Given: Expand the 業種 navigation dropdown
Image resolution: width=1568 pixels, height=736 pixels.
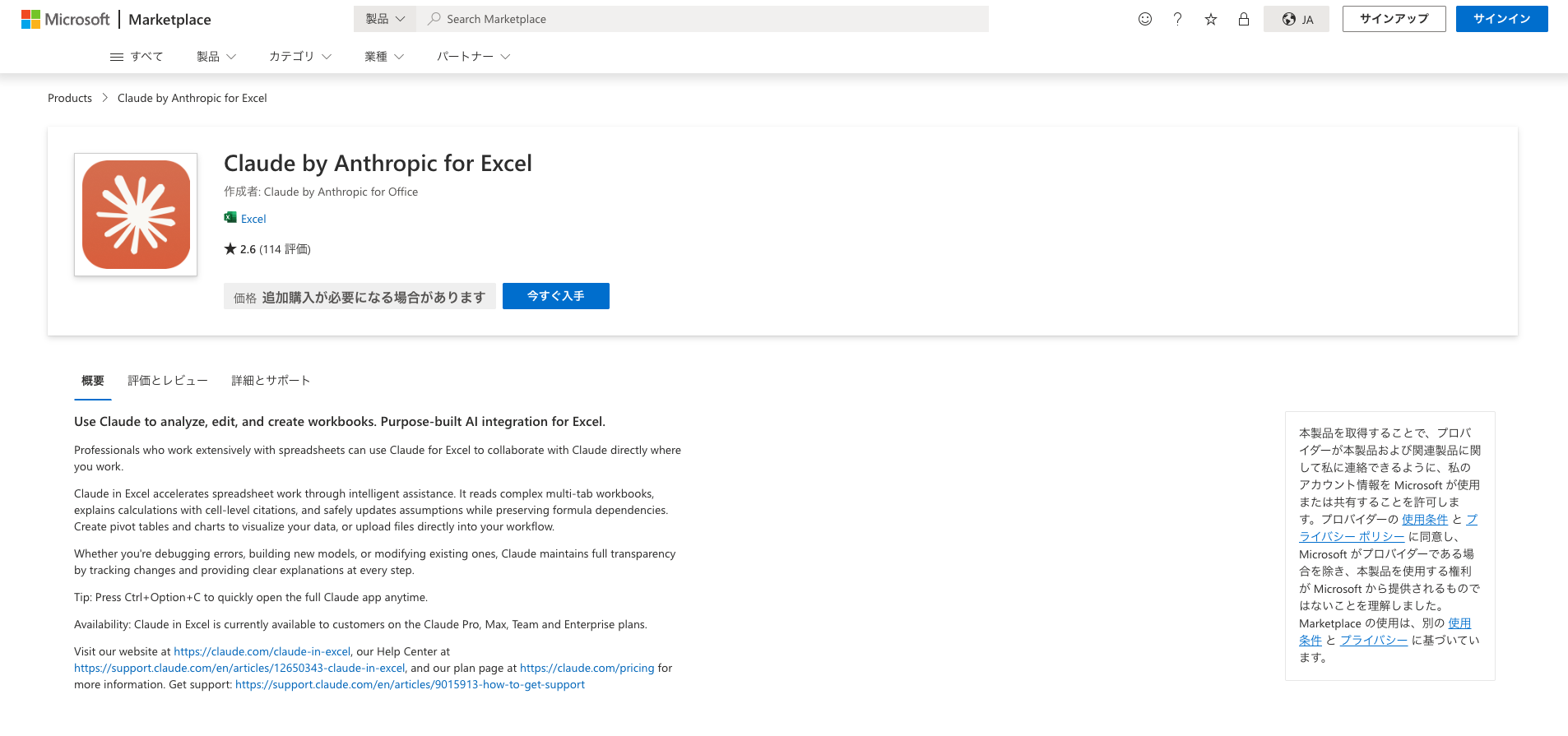Looking at the screenshot, I should point(383,57).
